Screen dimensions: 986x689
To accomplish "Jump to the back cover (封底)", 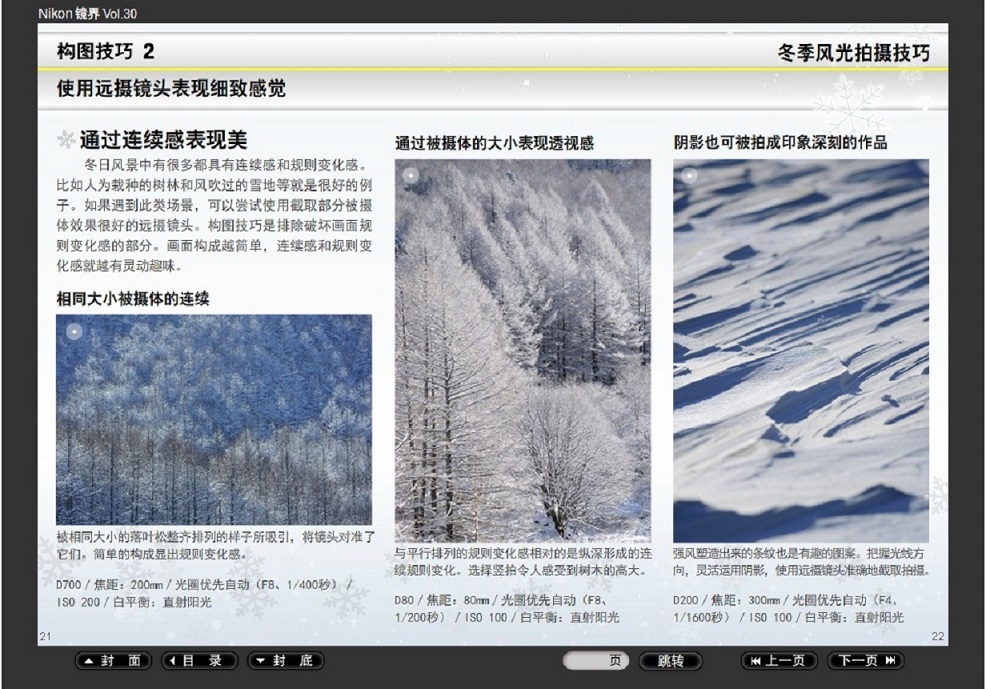I will pyautogui.click(x=286, y=661).
